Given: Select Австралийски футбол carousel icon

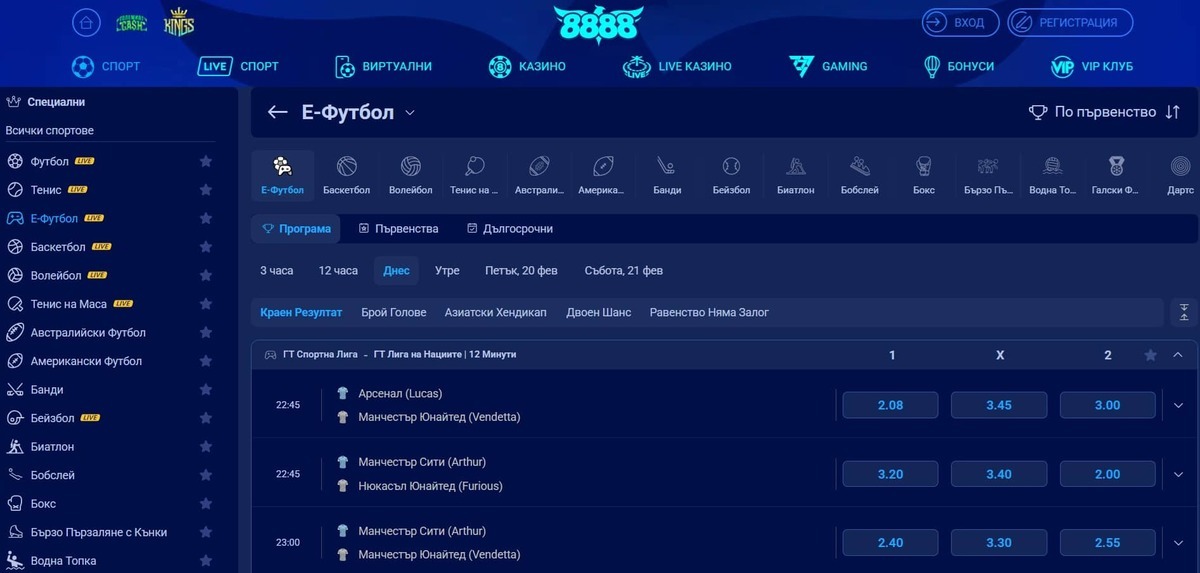Looking at the screenshot, I should (x=539, y=176).
